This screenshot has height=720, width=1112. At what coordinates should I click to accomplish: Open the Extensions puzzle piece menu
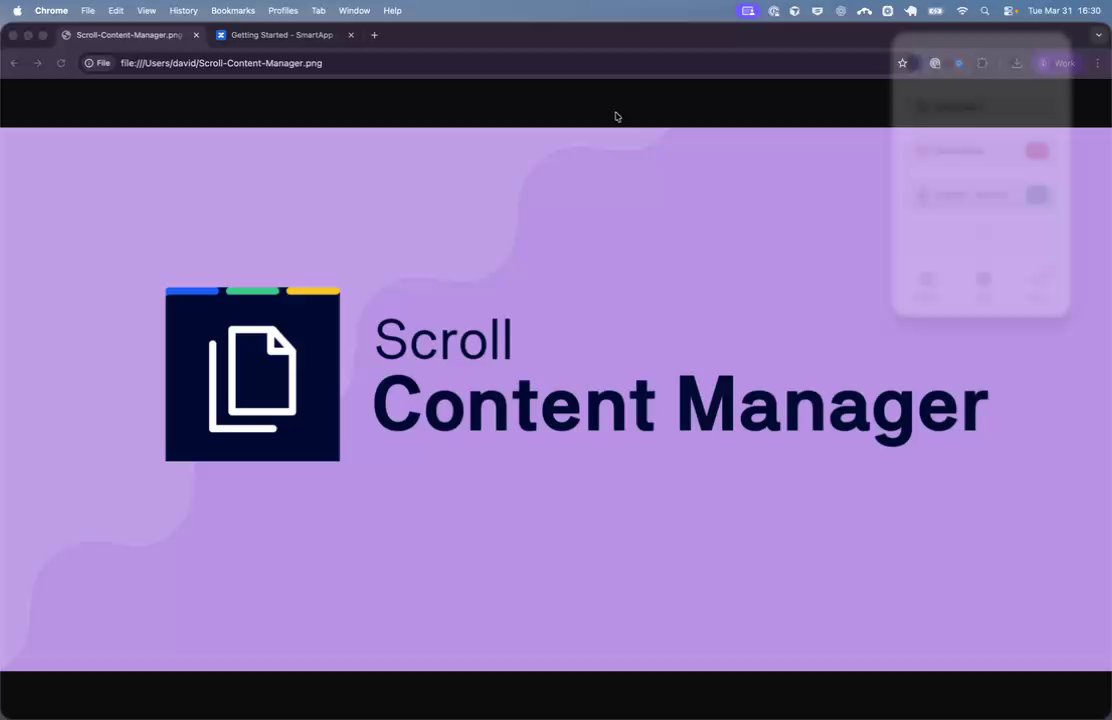pos(982,63)
